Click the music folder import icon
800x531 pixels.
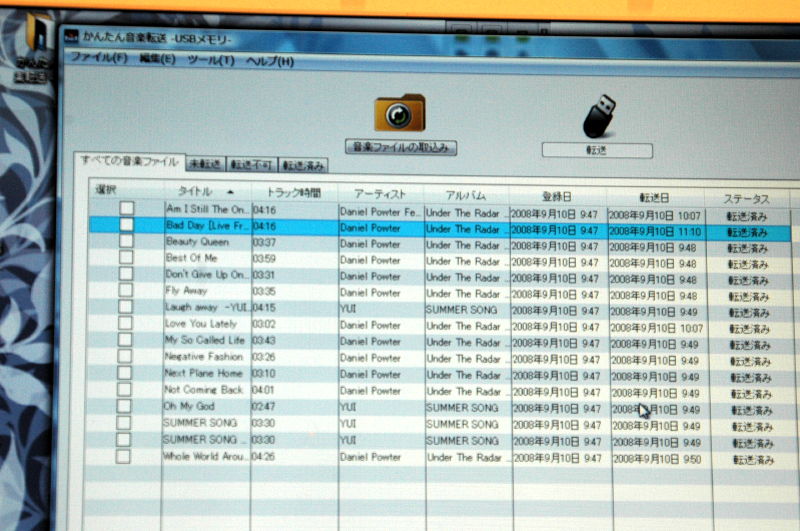pos(399,113)
